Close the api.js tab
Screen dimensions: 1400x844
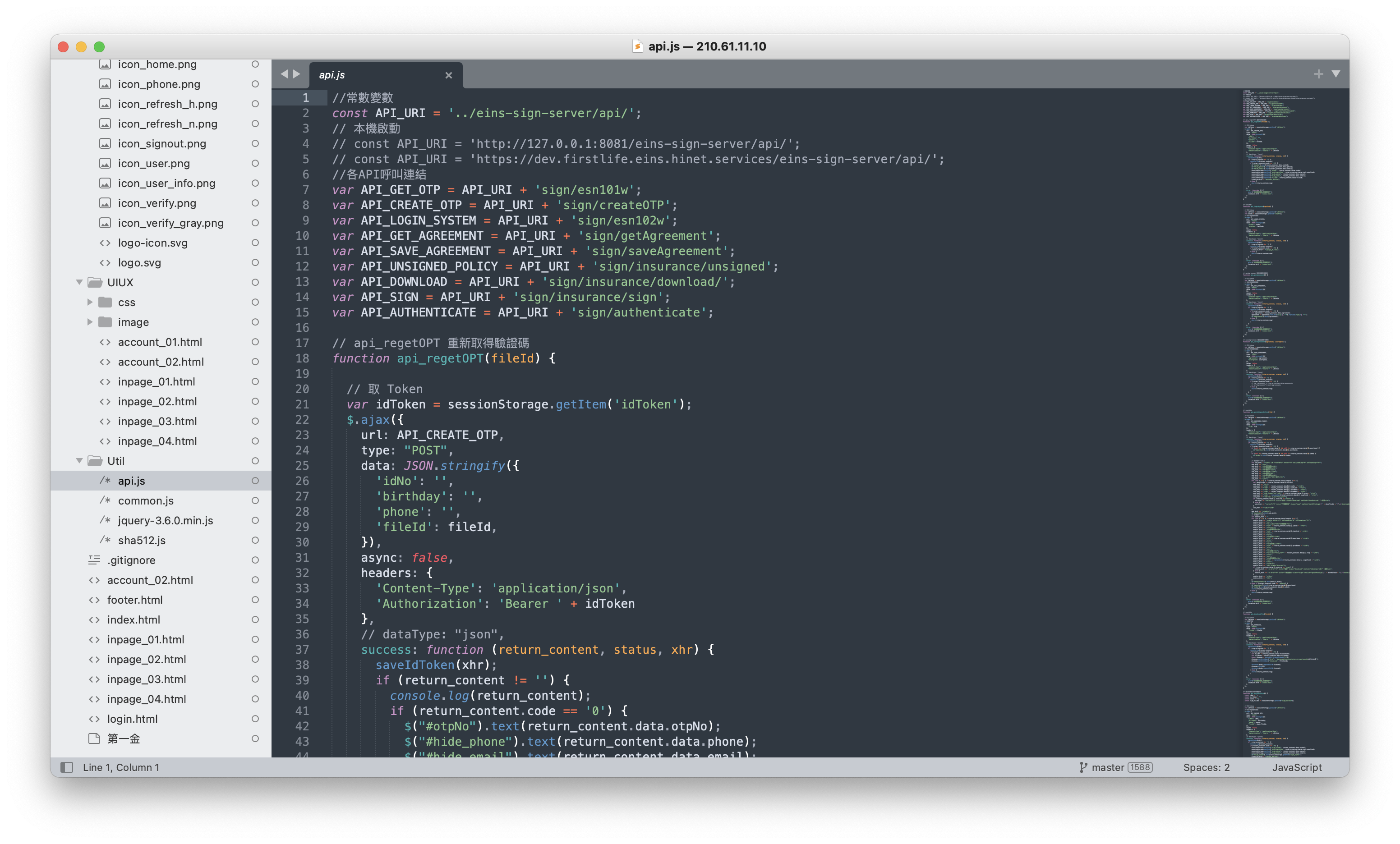(x=448, y=75)
